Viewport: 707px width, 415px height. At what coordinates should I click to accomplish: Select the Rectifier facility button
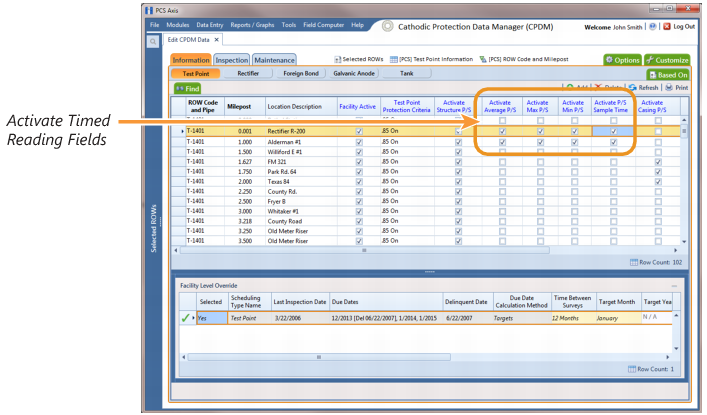248,74
